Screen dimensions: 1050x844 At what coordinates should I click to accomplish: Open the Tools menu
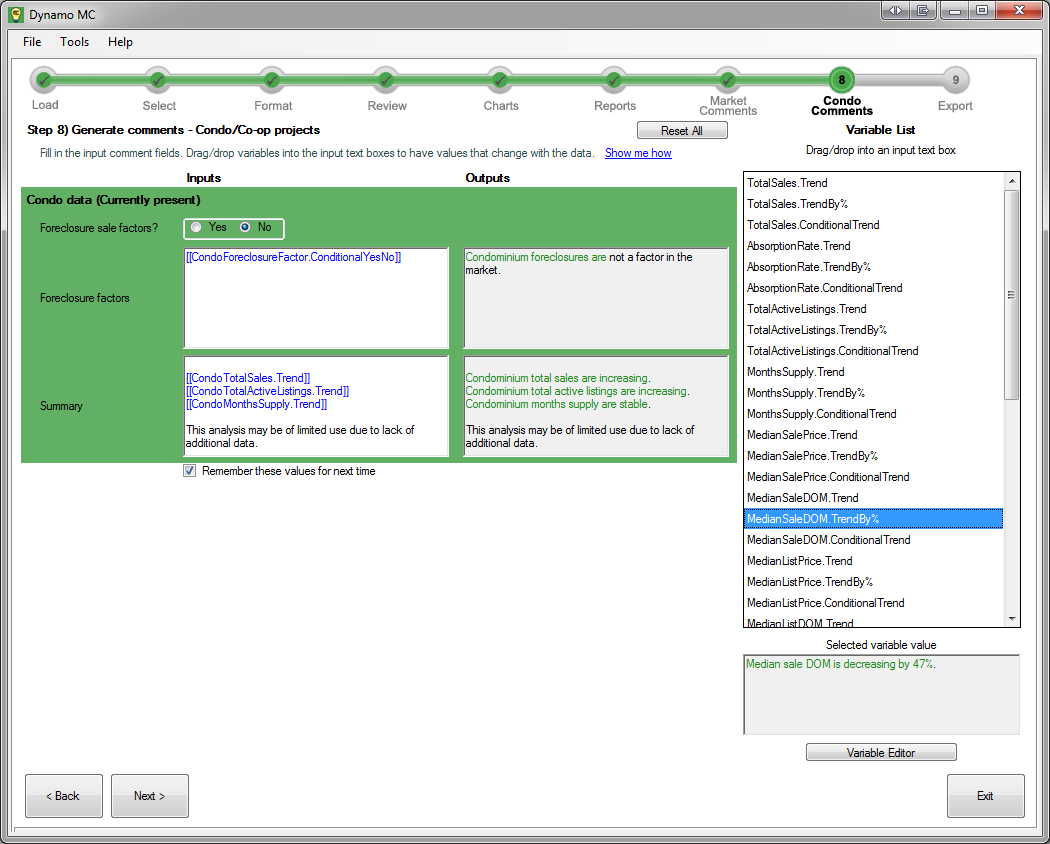(74, 42)
